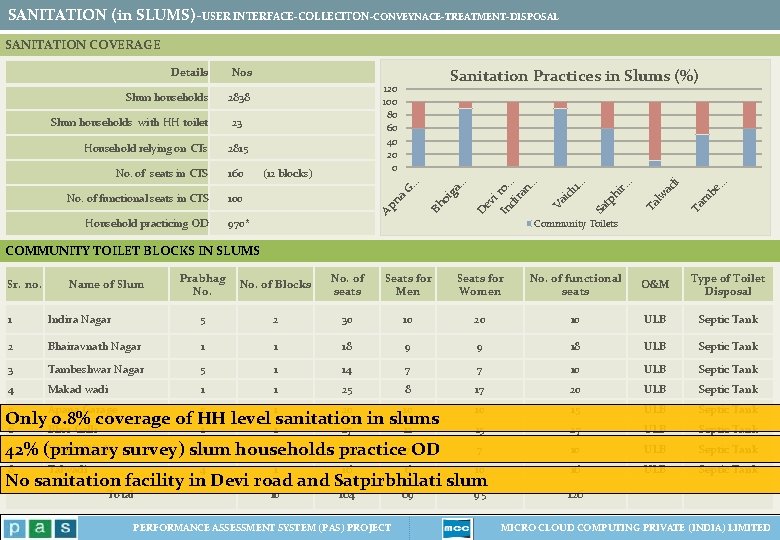Click the blue Community Toilets legend swatch
Viewport: 780px width, 540px height.
tap(529, 224)
